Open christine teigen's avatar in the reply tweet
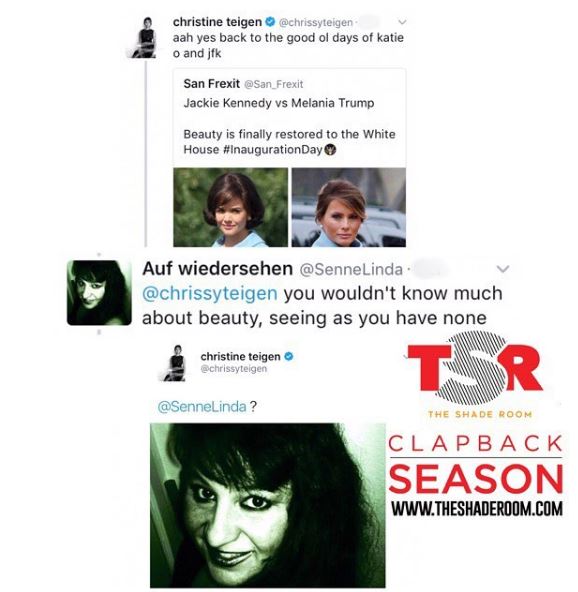 (174, 363)
